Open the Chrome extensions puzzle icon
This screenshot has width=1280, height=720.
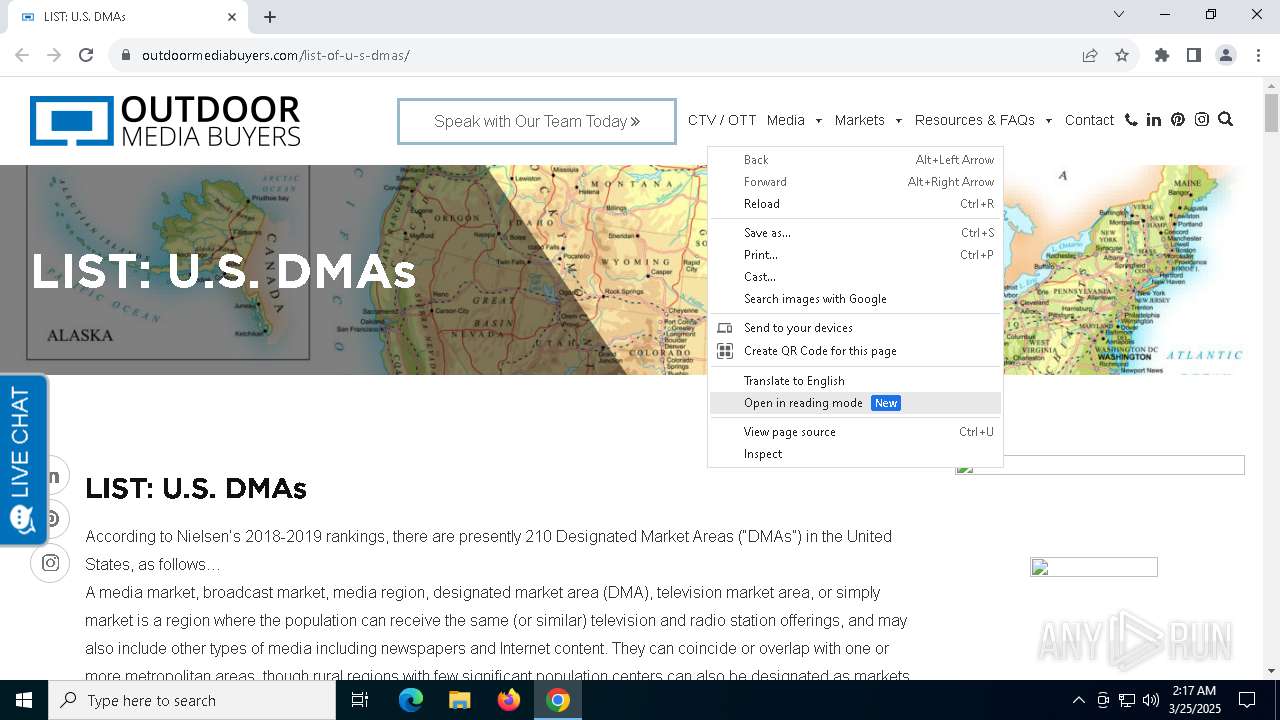[x=1162, y=55]
